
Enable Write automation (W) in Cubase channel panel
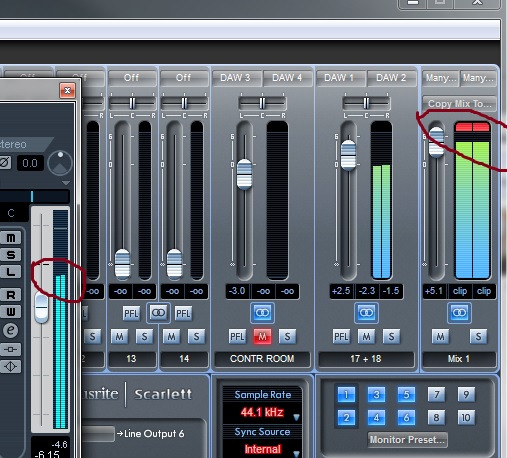11,312
